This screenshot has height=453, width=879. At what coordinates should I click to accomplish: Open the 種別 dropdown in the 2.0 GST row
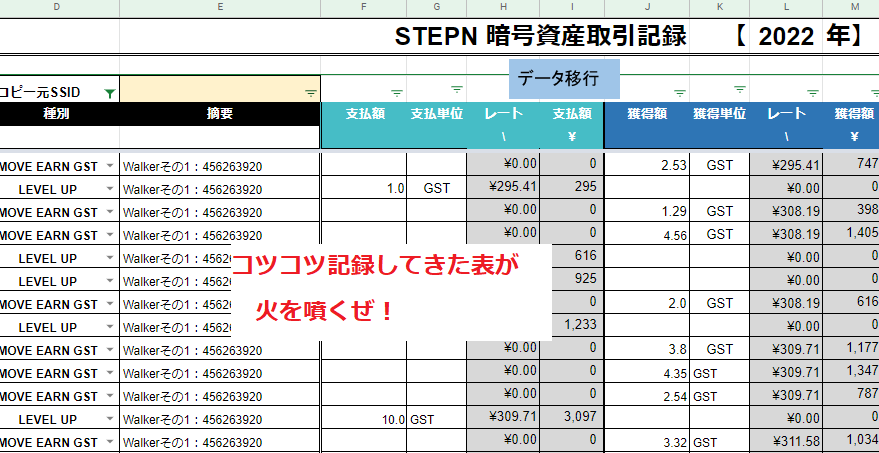110,304
